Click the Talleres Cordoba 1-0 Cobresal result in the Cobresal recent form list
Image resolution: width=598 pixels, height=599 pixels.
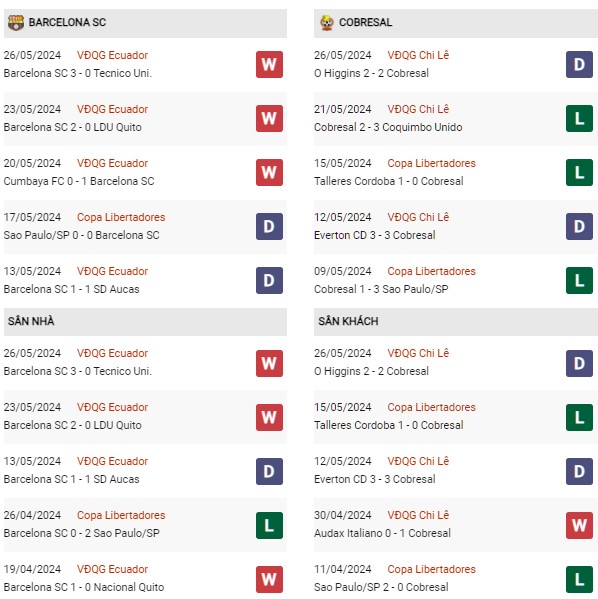[389, 181]
